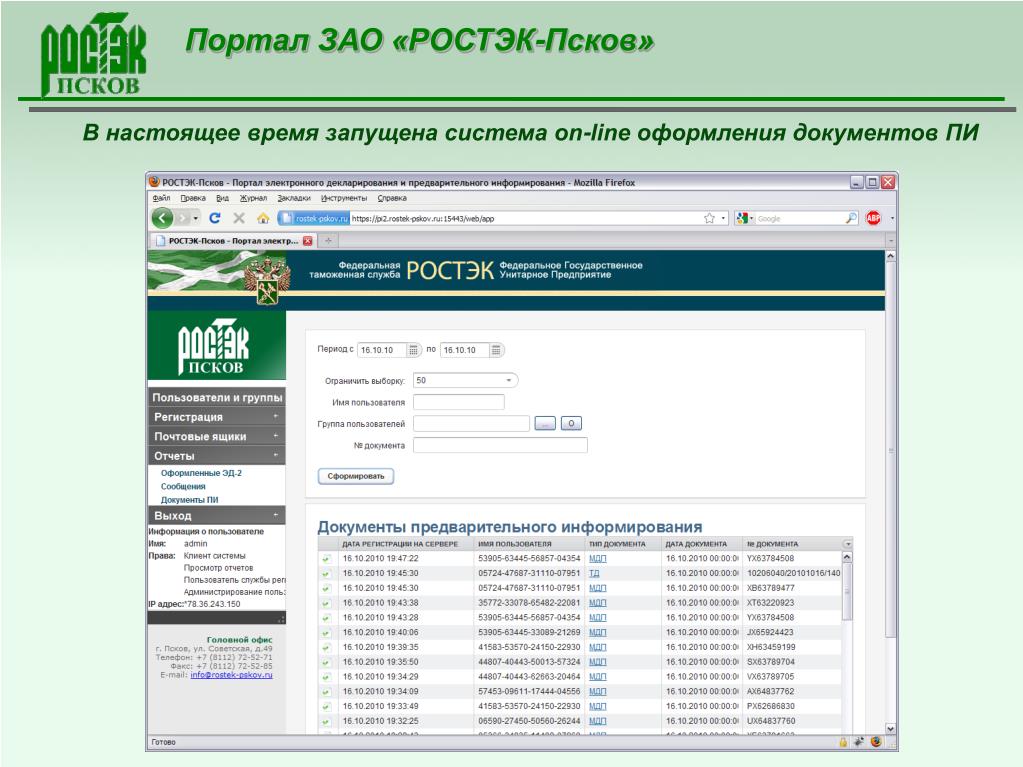Sort by 'Имя пользователя' column header
Image resolution: width=1023 pixels, height=767 pixels.
515,544
